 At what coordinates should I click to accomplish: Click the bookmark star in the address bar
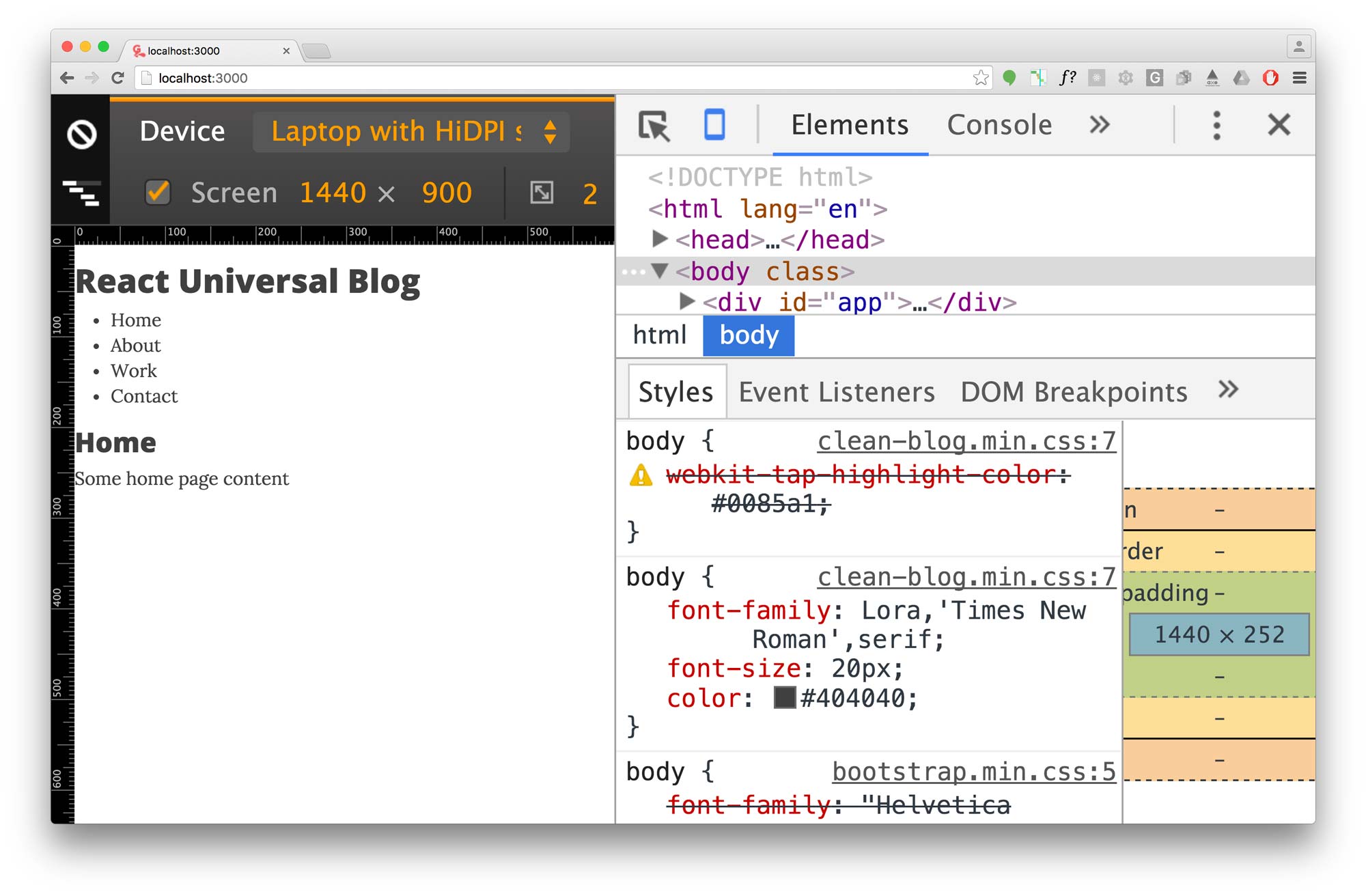pos(981,78)
